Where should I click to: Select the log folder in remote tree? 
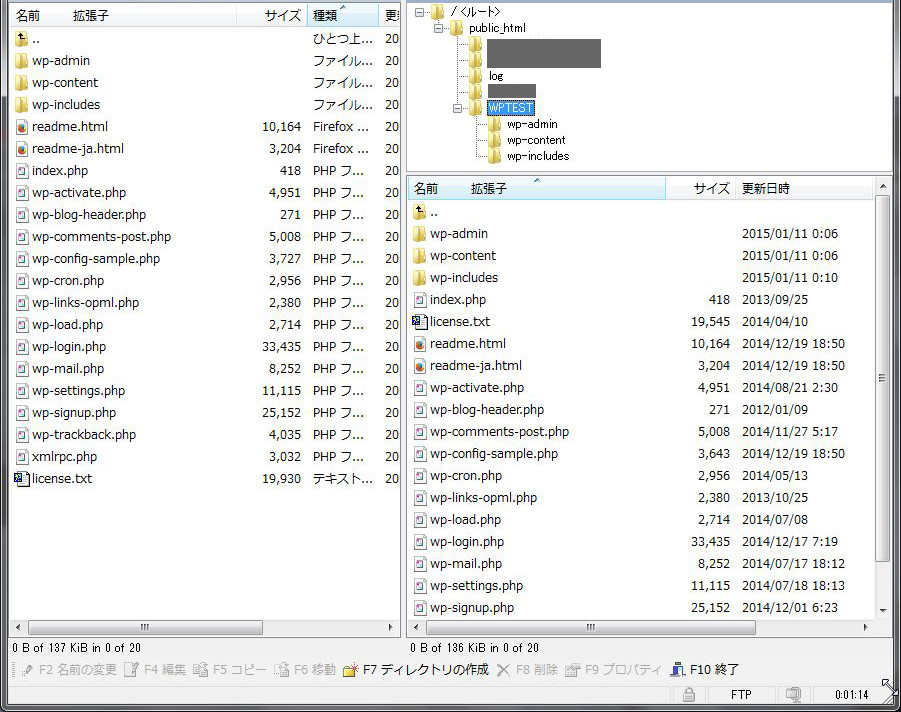point(495,76)
